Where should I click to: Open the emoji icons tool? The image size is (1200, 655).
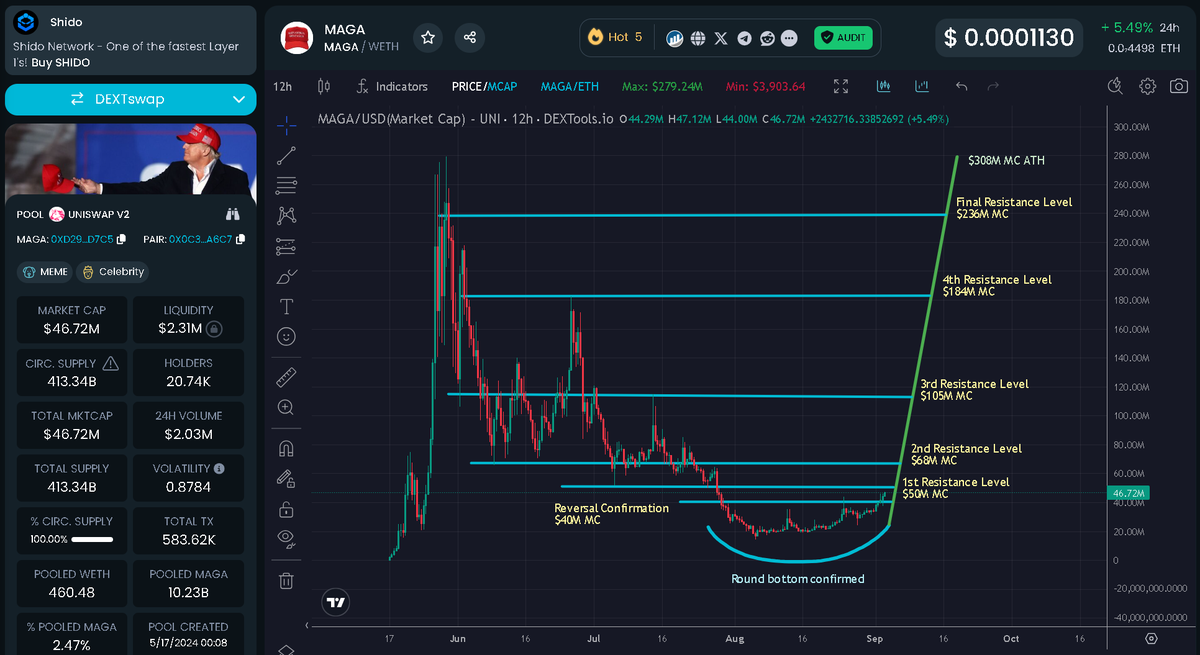(x=287, y=337)
